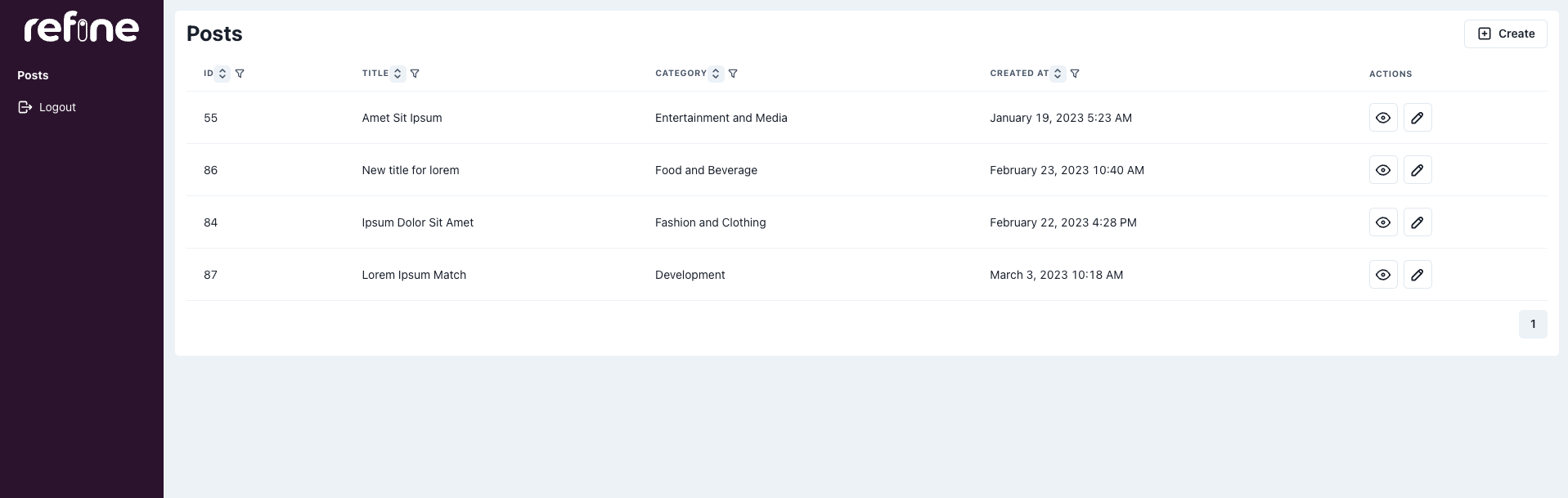Click the 'Fashion and Clothing' category cell

click(711, 222)
